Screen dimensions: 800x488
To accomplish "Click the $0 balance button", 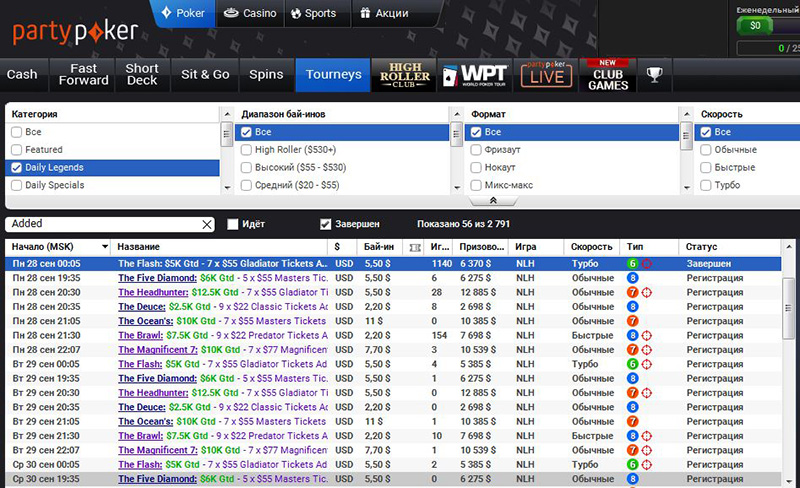I will point(754,25).
